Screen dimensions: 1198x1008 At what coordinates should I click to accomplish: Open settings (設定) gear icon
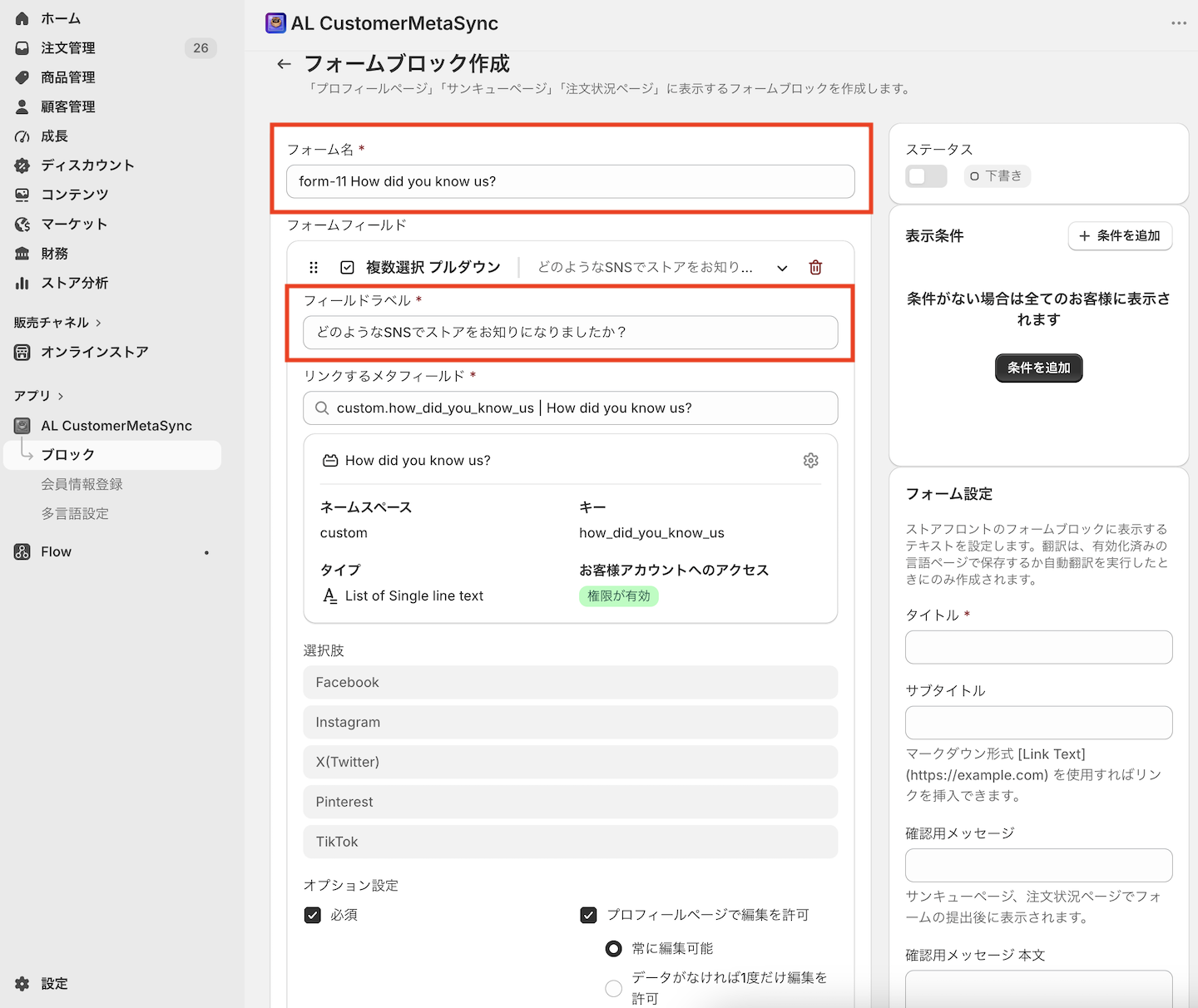tap(22, 983)
